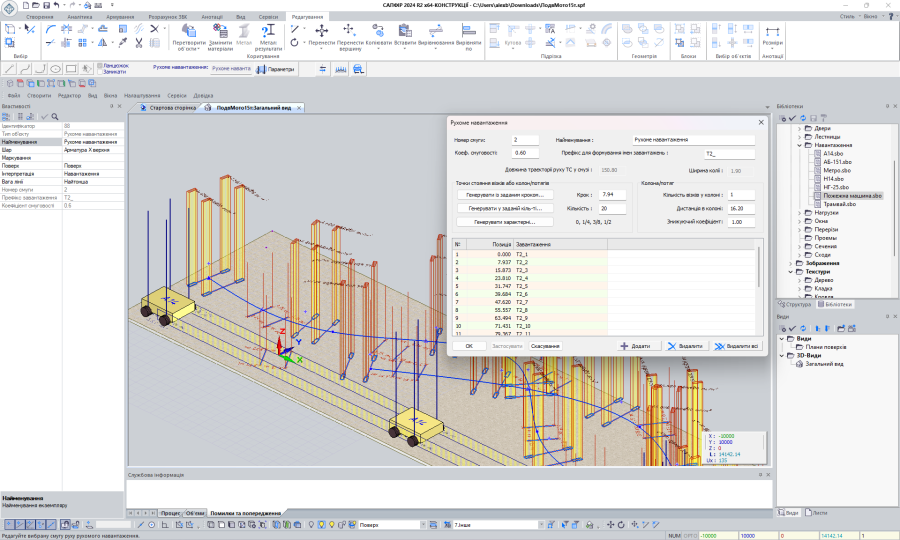The width and height of the screenshot is (900, 540).
Task: Click the Вставити (Paste) ribbon icon
Action: [406, 32]
